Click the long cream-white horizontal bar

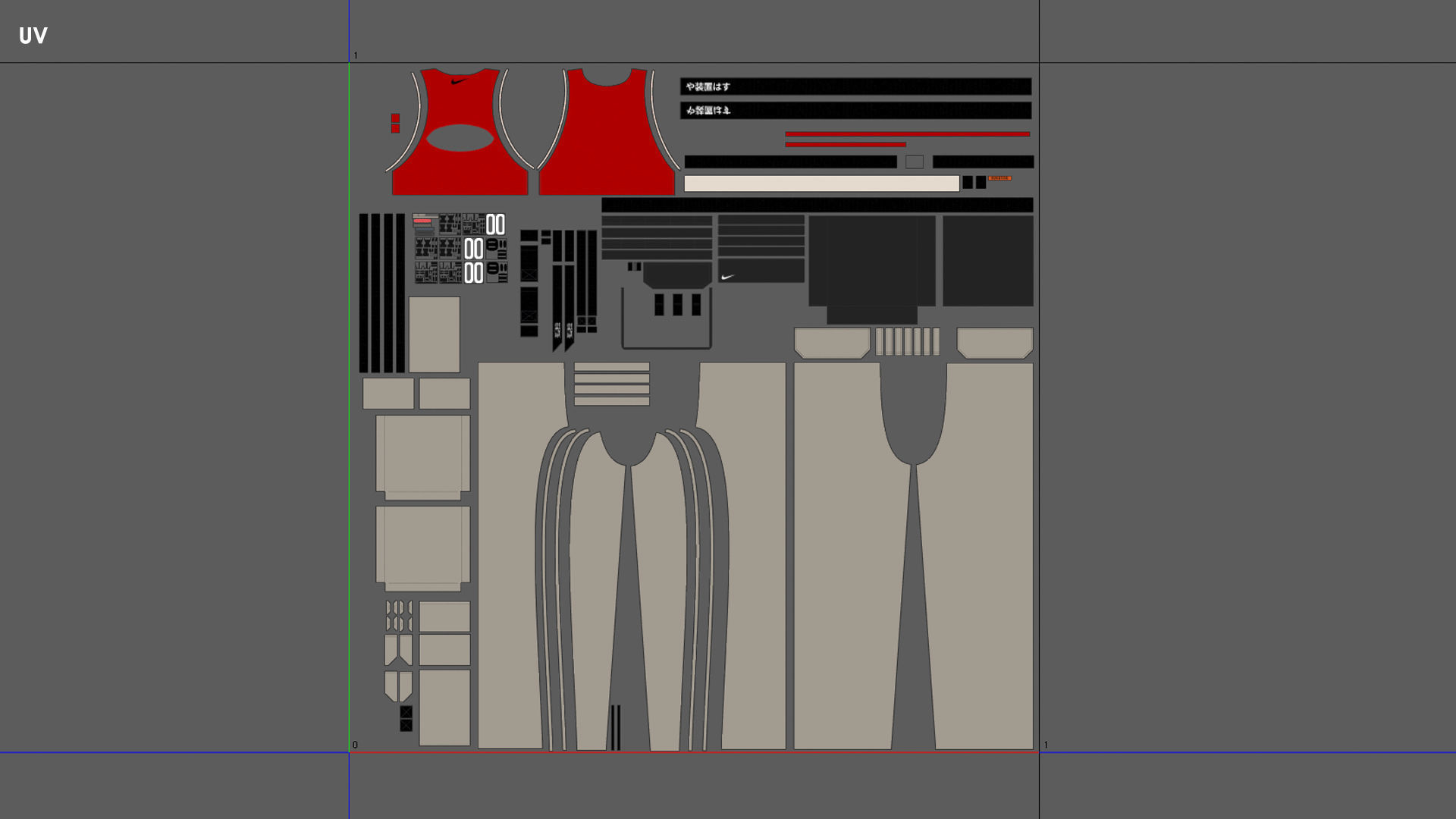(x=821, y=184)
